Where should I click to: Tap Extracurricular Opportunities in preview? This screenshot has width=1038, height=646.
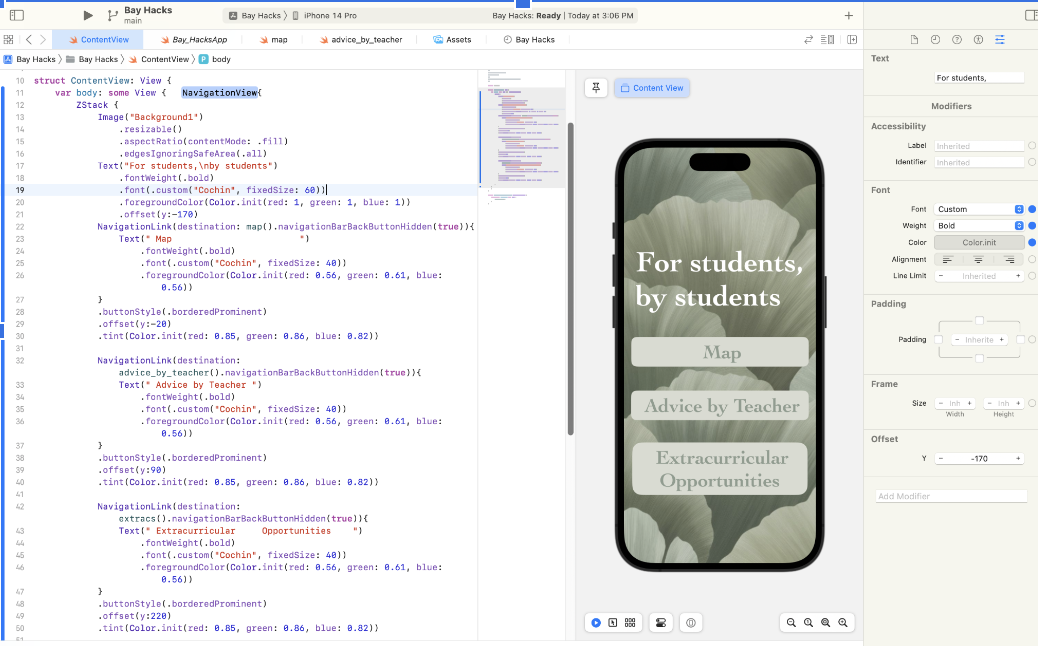pyautogui.click(x=720, y=469)
